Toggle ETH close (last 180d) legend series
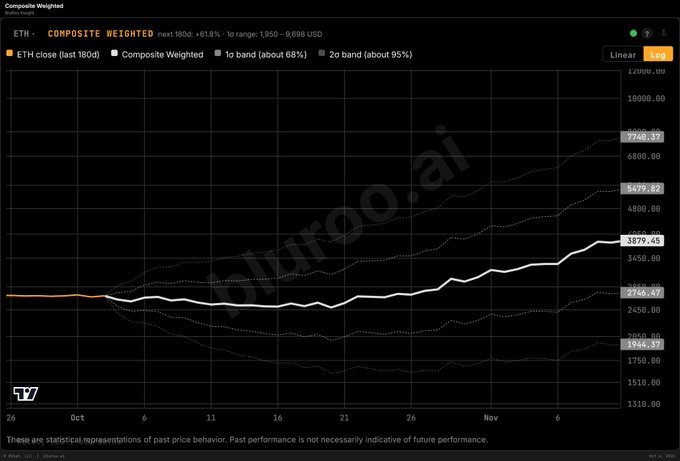This screenshot has width=680, height=461. (x=53, y=55)
